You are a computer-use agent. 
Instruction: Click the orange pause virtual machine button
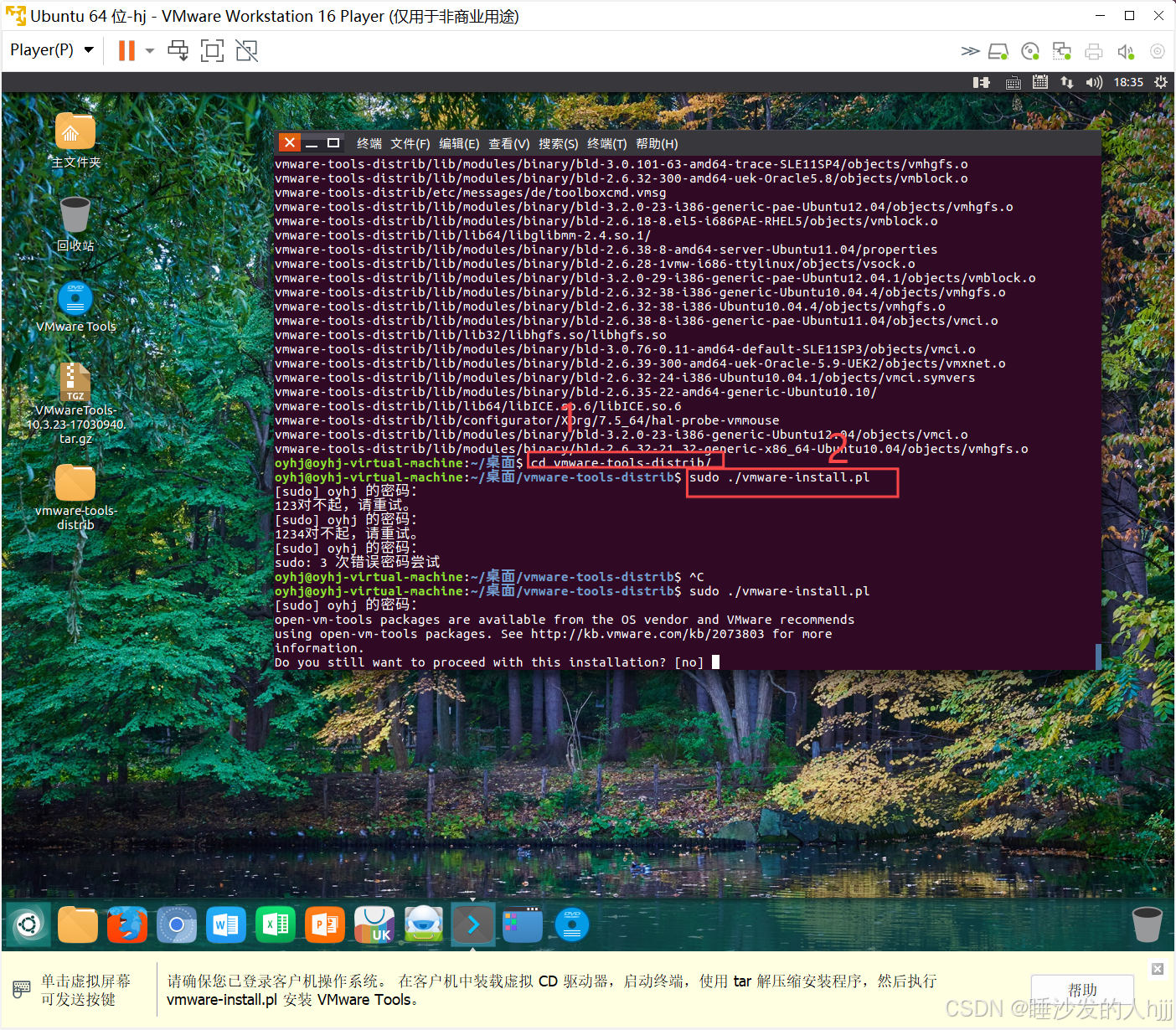tap(126, 51)
